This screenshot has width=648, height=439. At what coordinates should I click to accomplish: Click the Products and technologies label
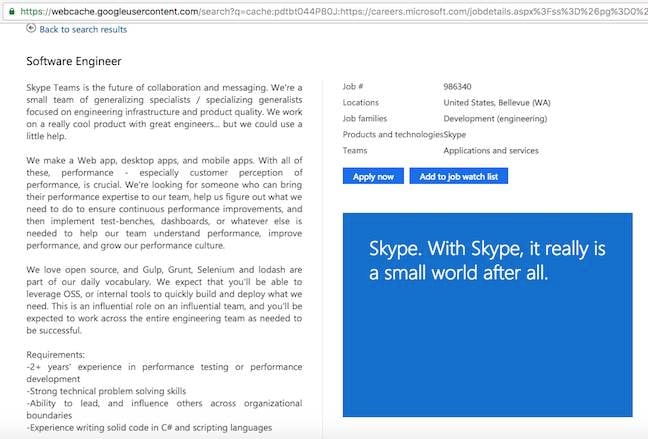[393, 134]
